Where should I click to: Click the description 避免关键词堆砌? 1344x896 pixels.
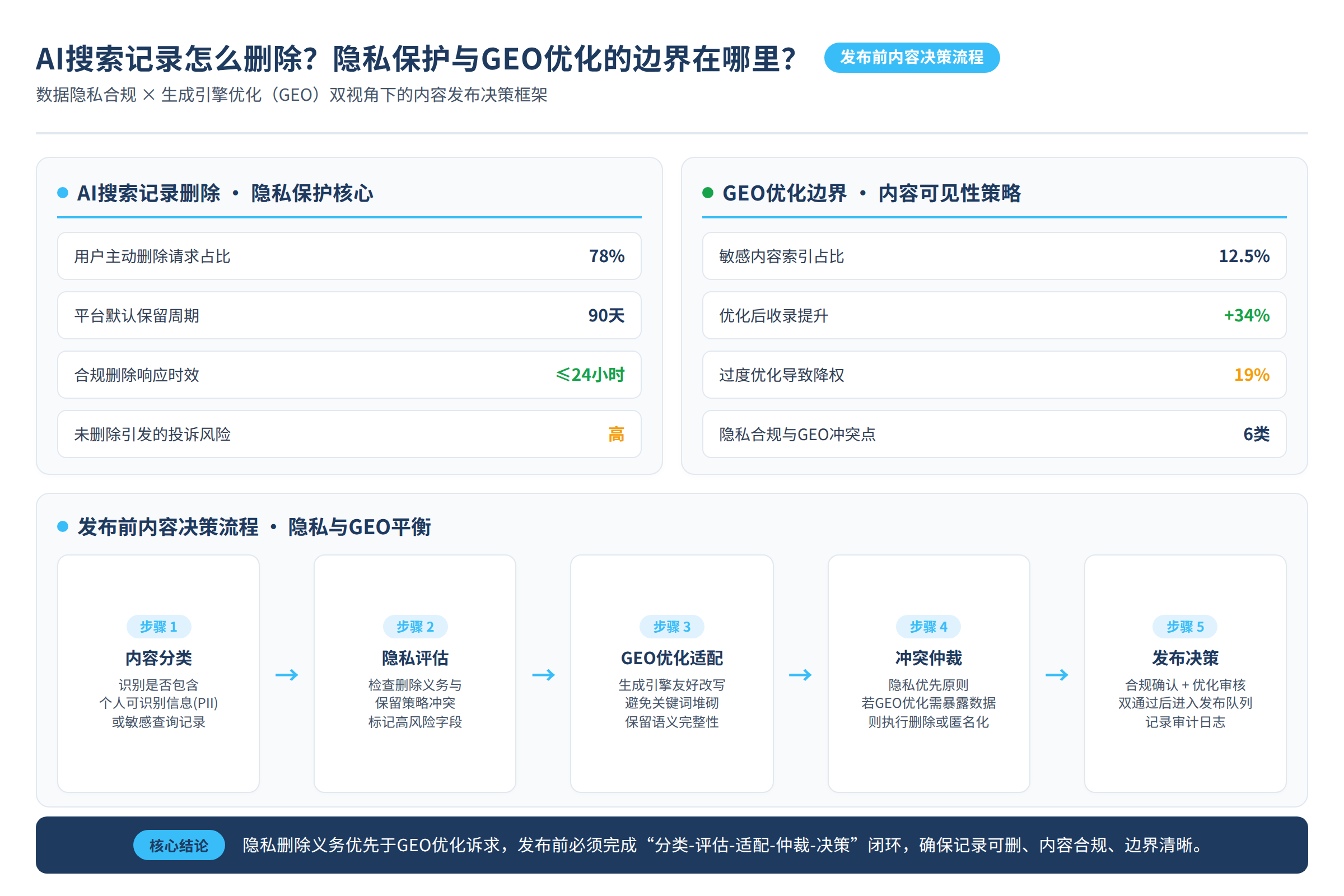point(671,703)
